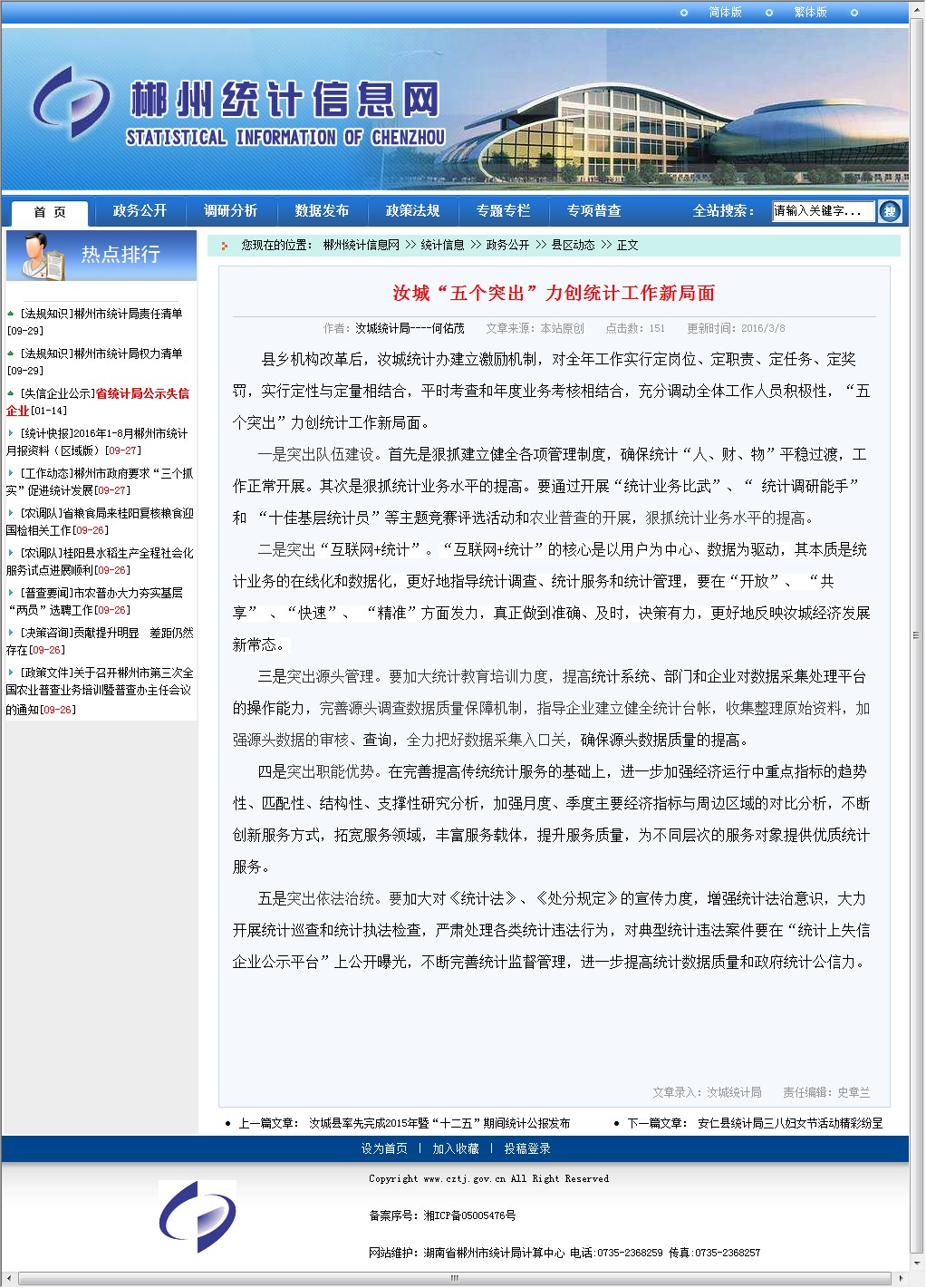The image size is (926, 1288).
Task: Click the footer logo emblem
Action: pyautogui.click(x=198, y=1216)
